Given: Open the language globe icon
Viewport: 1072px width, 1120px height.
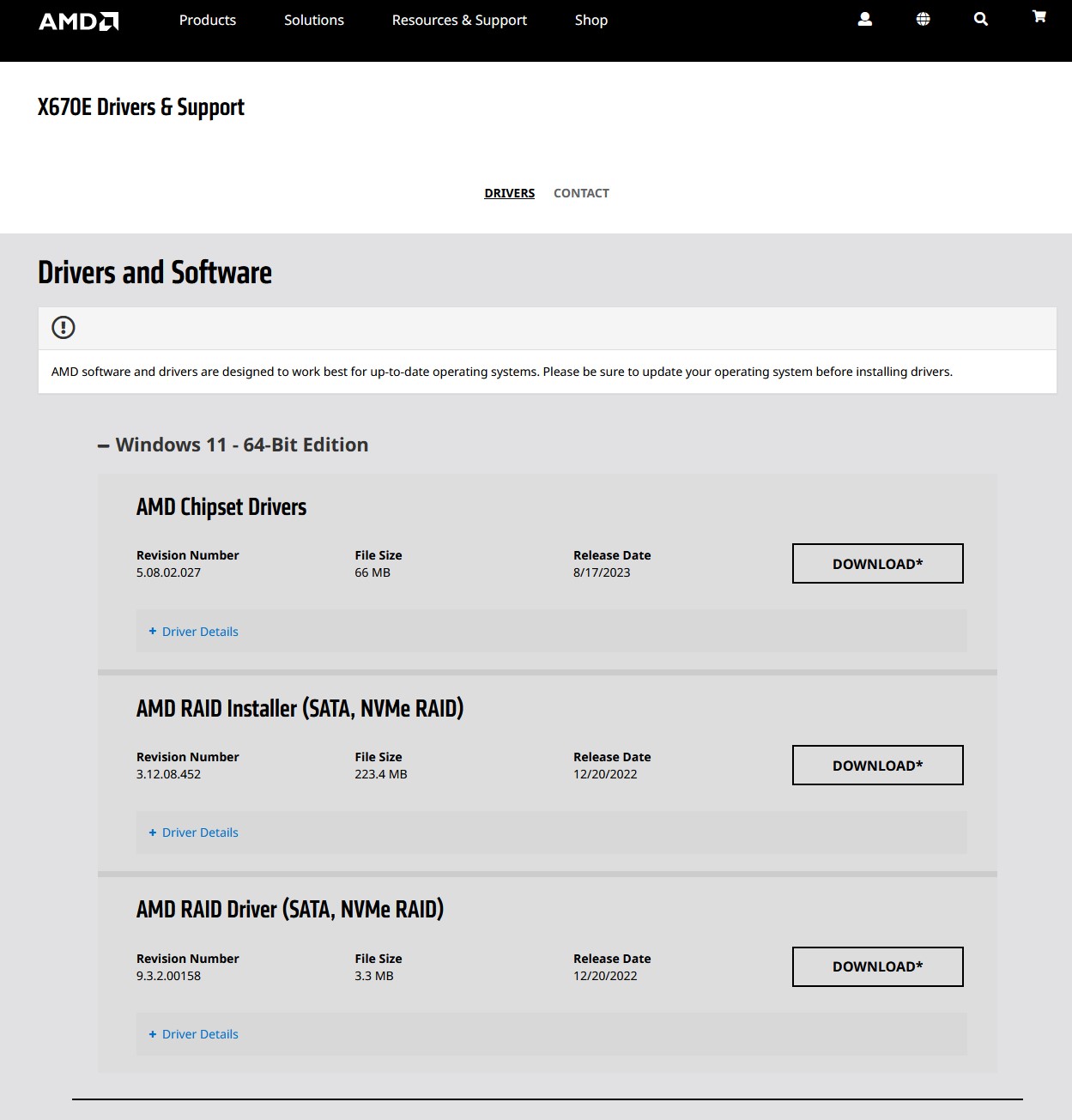Looking at the screenshot, I should tap(923, 19).
